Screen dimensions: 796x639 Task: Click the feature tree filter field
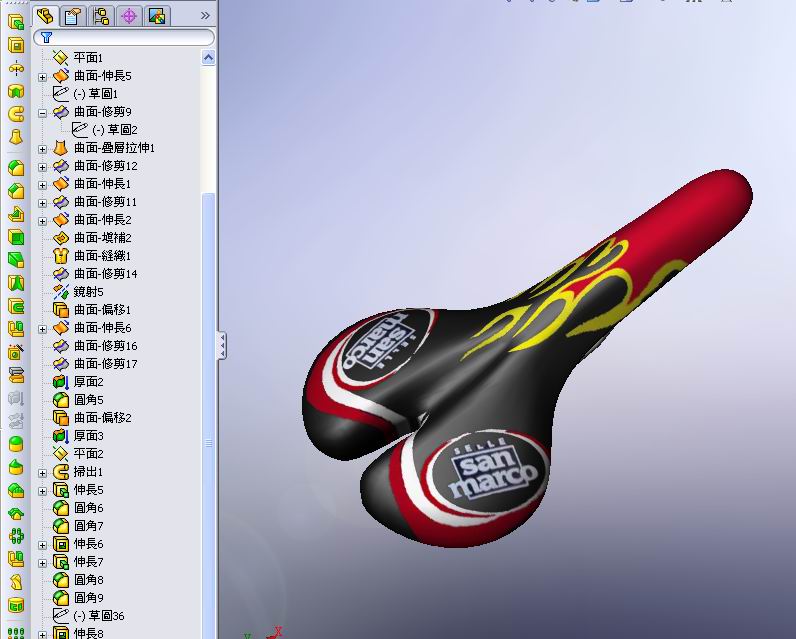(x=124, y=38)
